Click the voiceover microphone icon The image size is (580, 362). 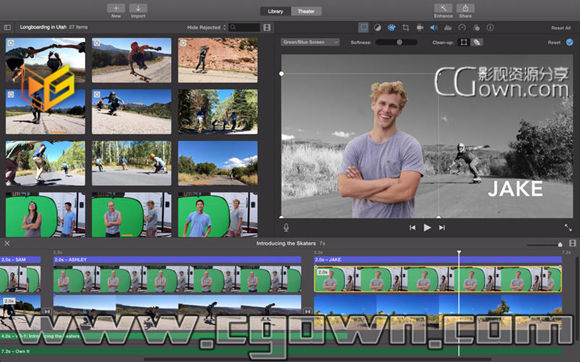[x=286, y=227]
